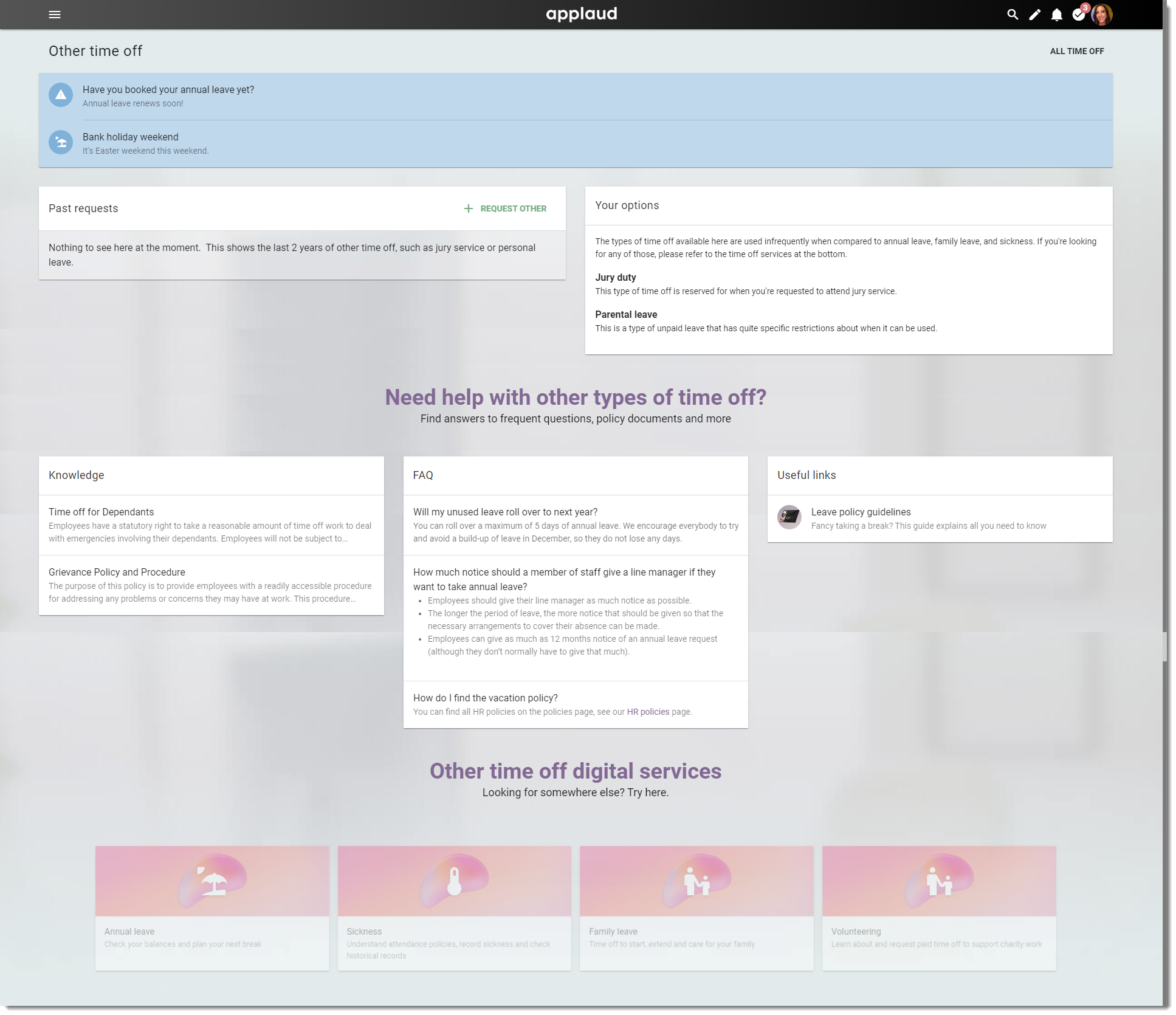The image size is (1176, 1015).
Task: Click the annual leave warning triangle icon
Action: pyautogui.click(x=61, y=95)
